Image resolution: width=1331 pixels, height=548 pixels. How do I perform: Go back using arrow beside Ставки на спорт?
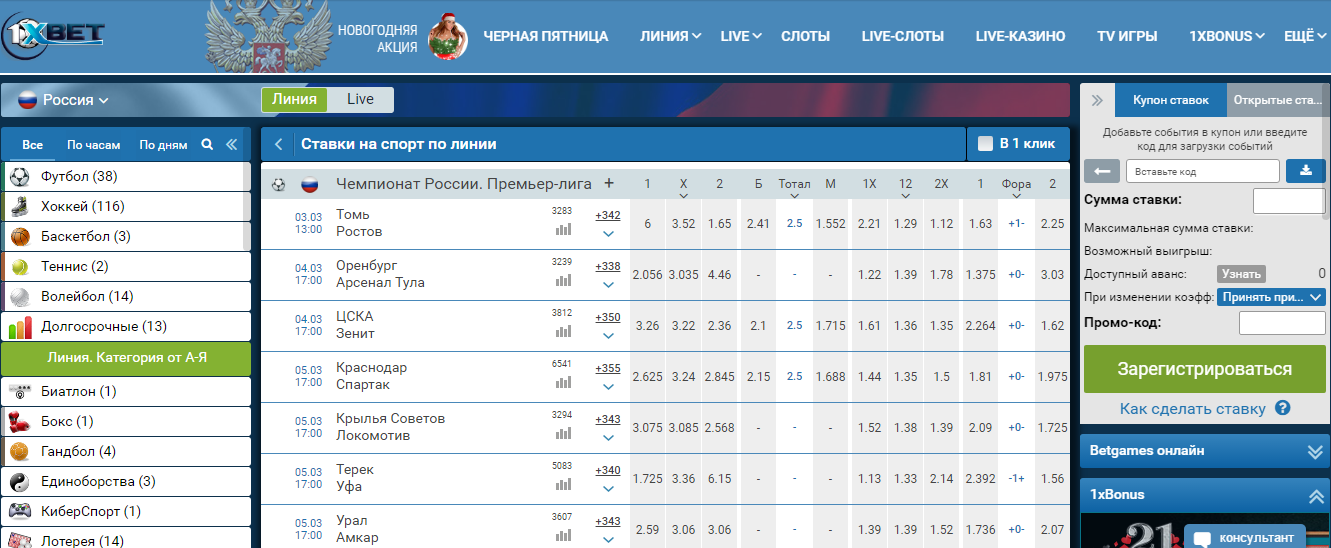coord(279,144)
